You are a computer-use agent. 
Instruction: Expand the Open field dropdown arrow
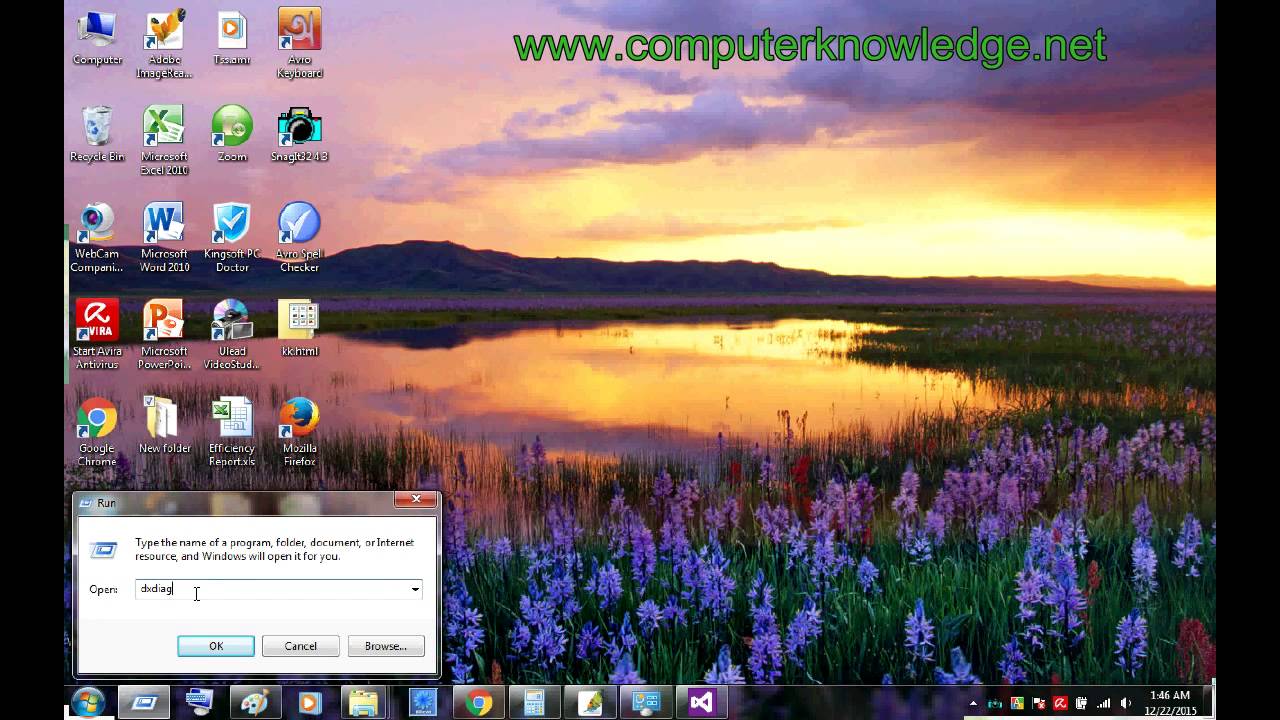[x=415, y=589]
